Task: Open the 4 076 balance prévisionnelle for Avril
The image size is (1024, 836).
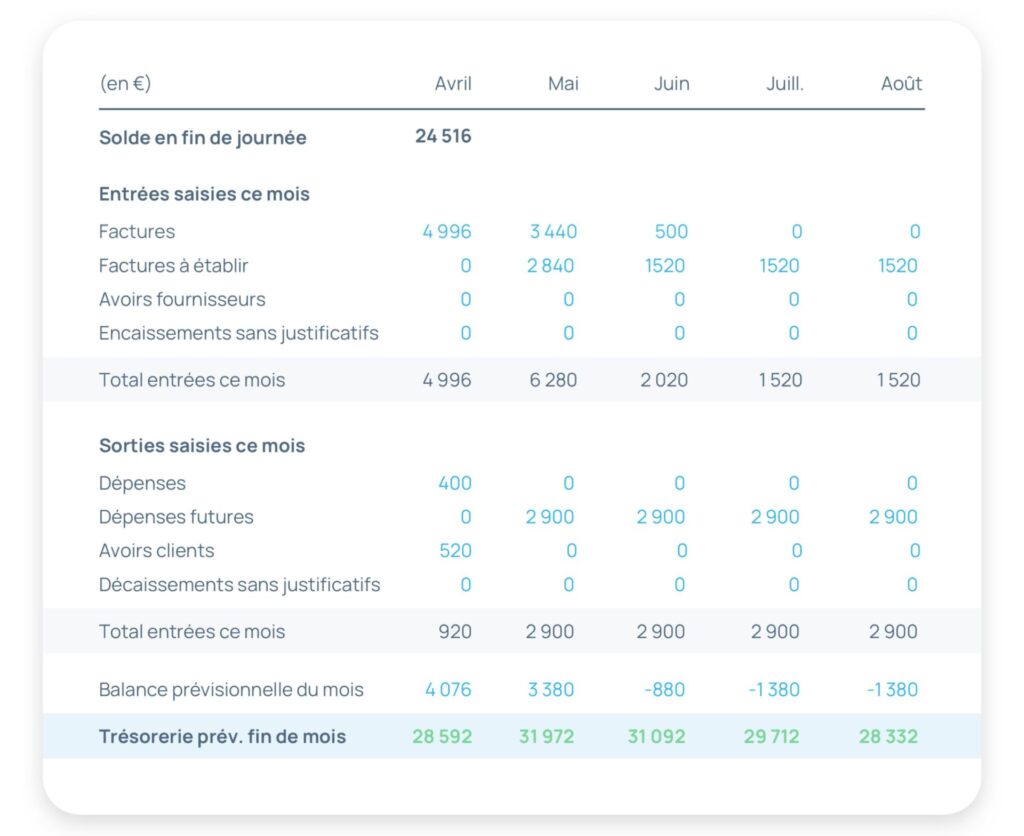Action: (x=447, y=690)
